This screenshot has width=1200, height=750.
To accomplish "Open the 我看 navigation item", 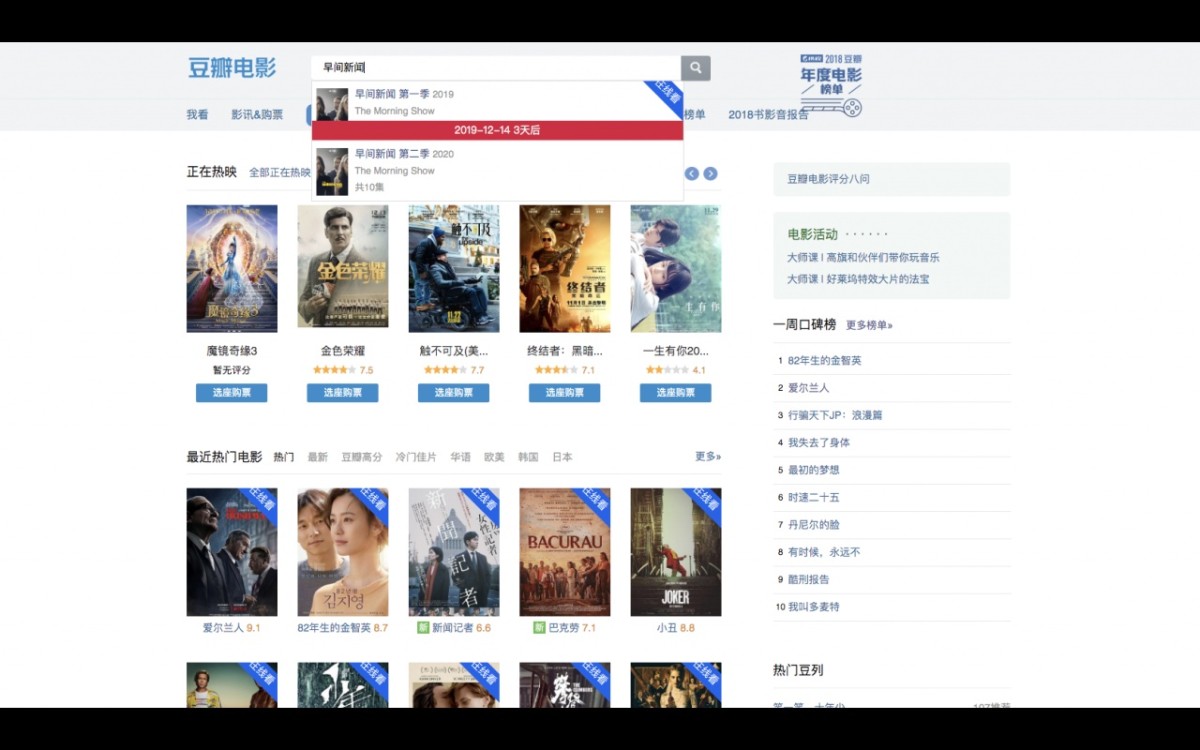I will tap(197, 115).
